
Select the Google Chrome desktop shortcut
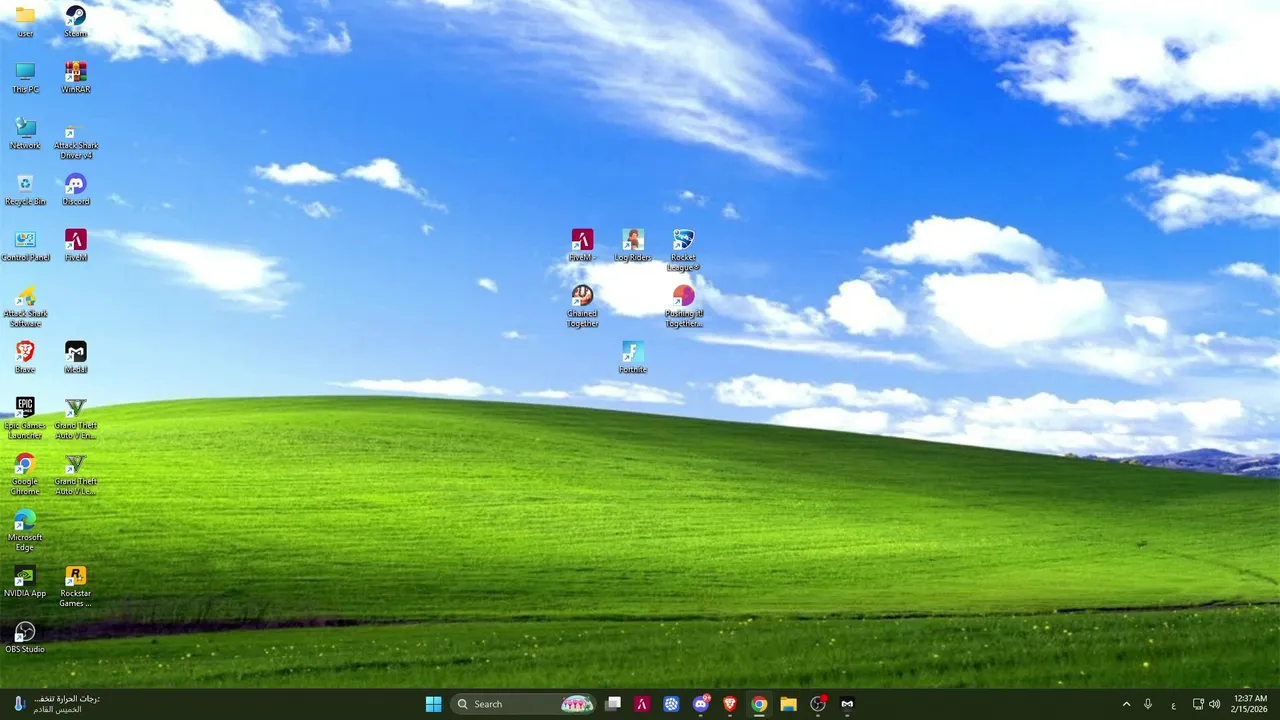point(25,474)
